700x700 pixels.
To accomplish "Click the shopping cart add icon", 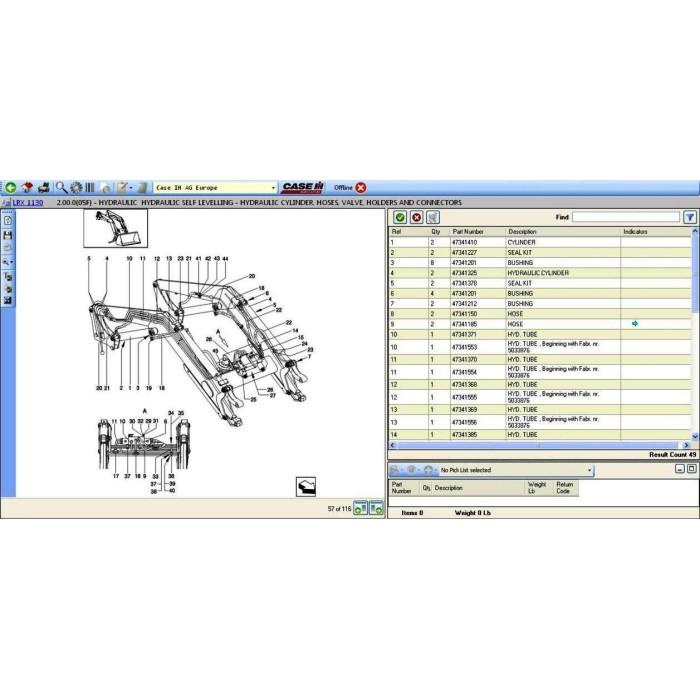I will pos(433,217).
